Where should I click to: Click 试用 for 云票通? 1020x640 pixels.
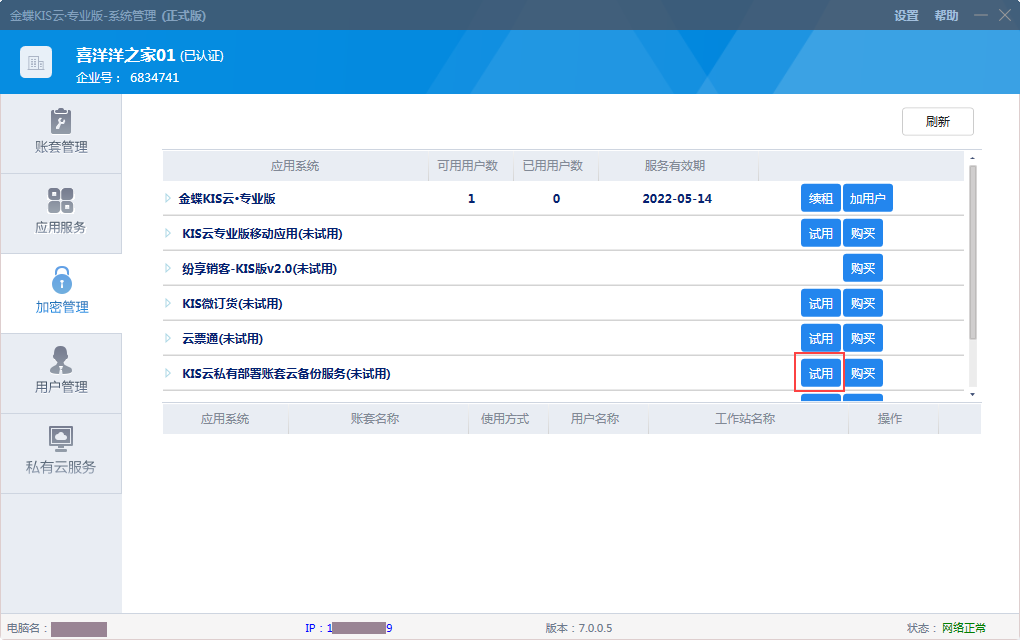pyautogui.click(x=820, y=339)
